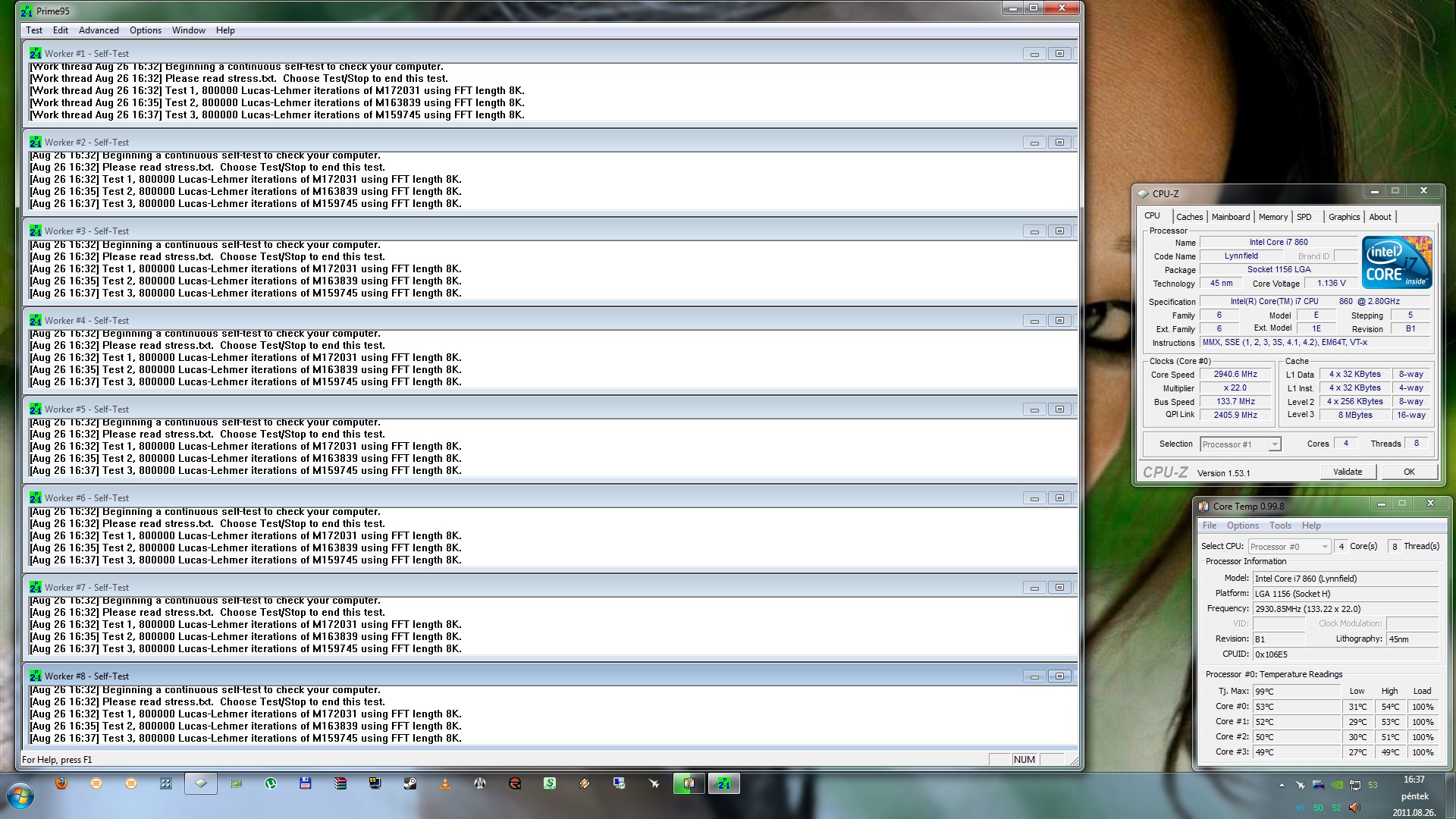The image size is (1456, 819).
Task: Switch to the CPU-Z Graphics tab
Action: pos(1344,217)
